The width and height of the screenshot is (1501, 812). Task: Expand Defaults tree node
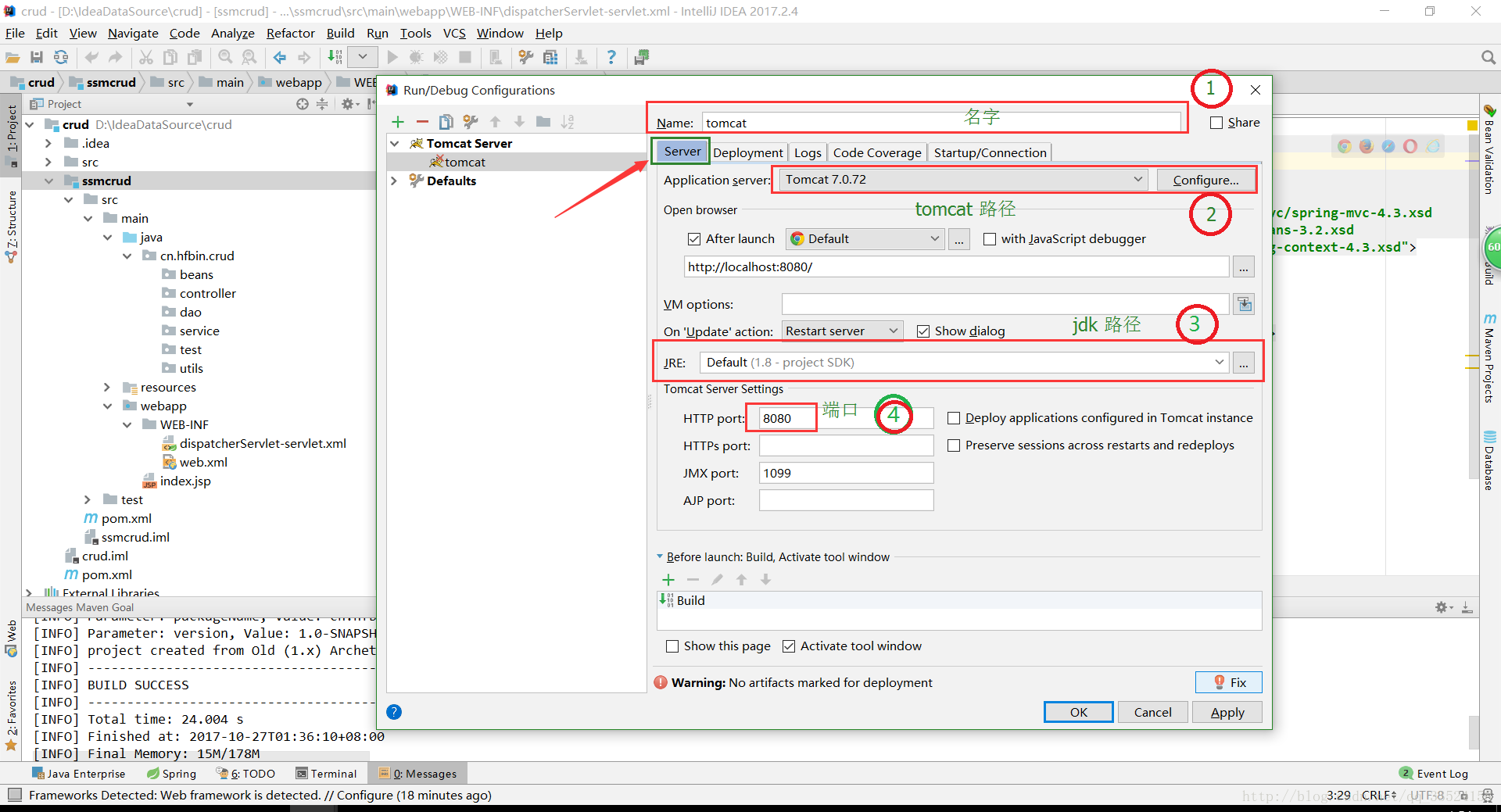395,181
